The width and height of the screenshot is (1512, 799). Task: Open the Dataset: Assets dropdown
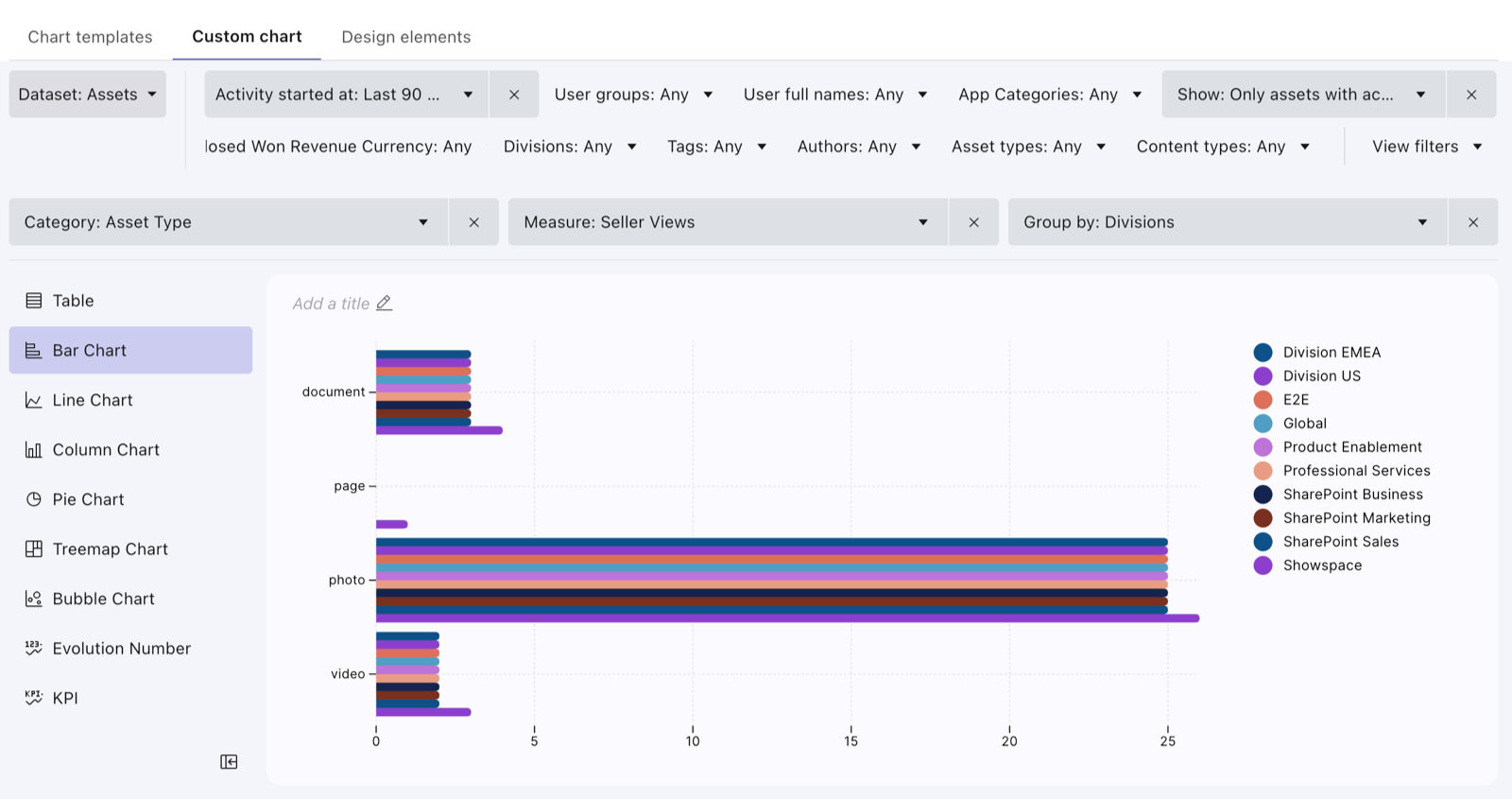click(x=88, y=95)
